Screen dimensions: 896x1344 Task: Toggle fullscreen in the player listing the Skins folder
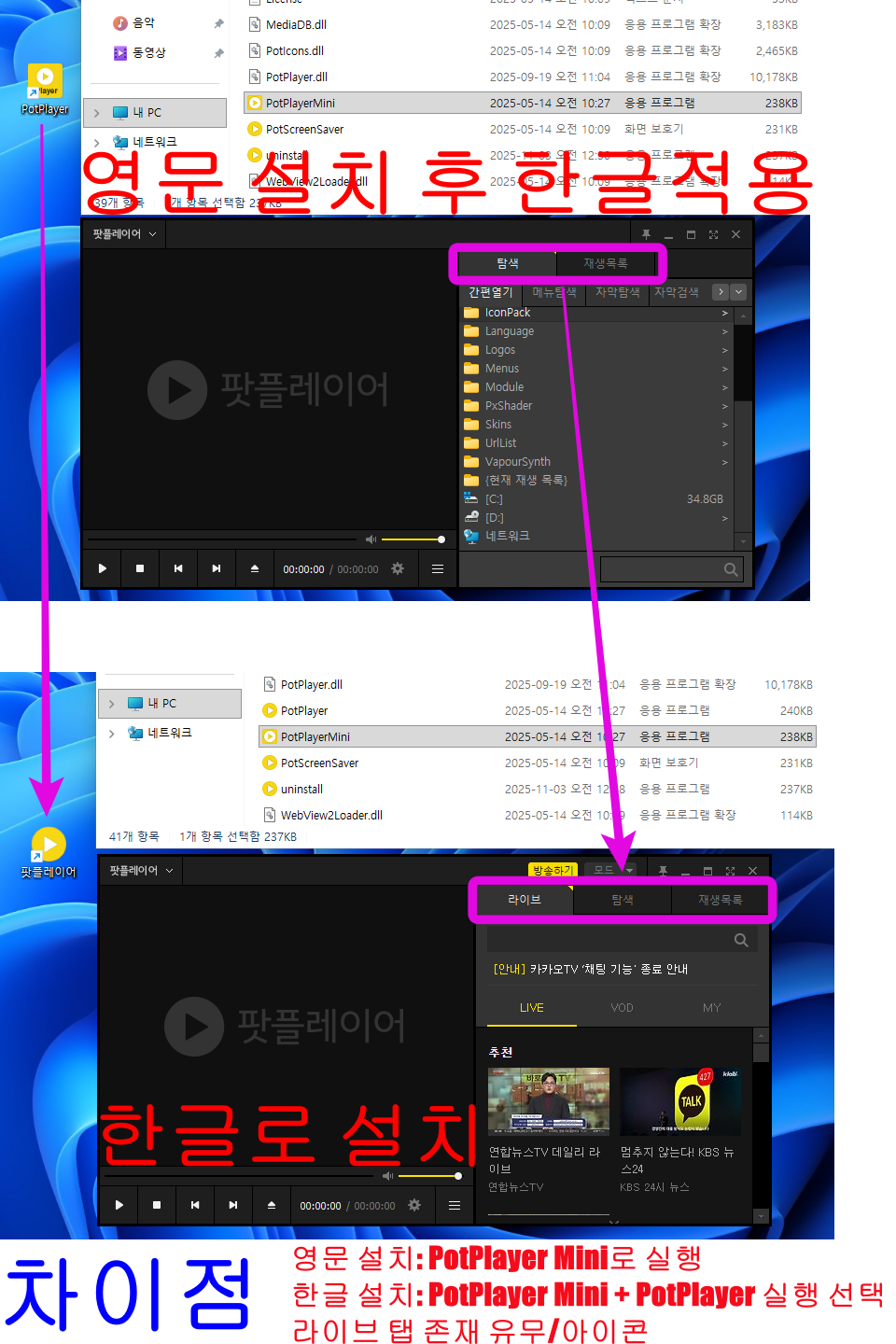(x=713, y=234)
